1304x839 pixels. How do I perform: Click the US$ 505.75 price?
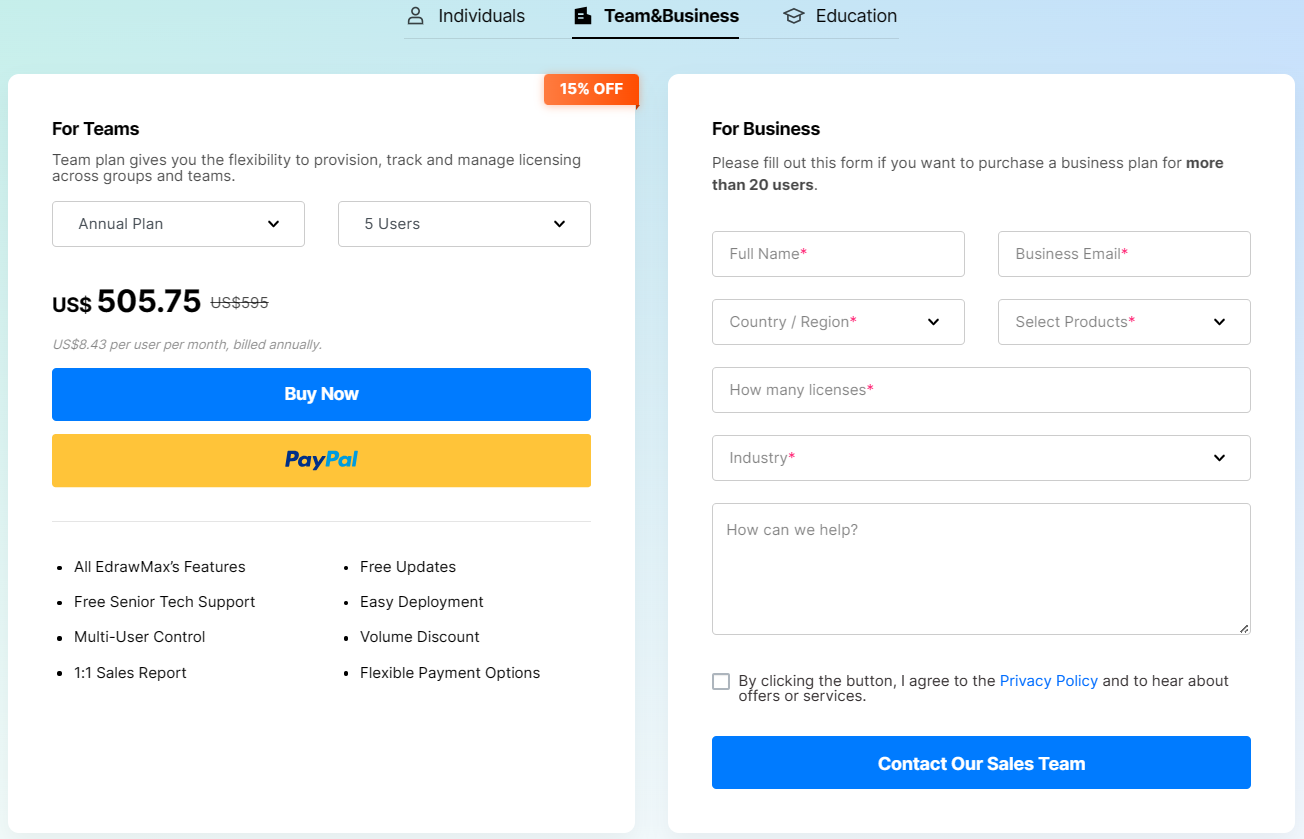click(x=127, y=302)
